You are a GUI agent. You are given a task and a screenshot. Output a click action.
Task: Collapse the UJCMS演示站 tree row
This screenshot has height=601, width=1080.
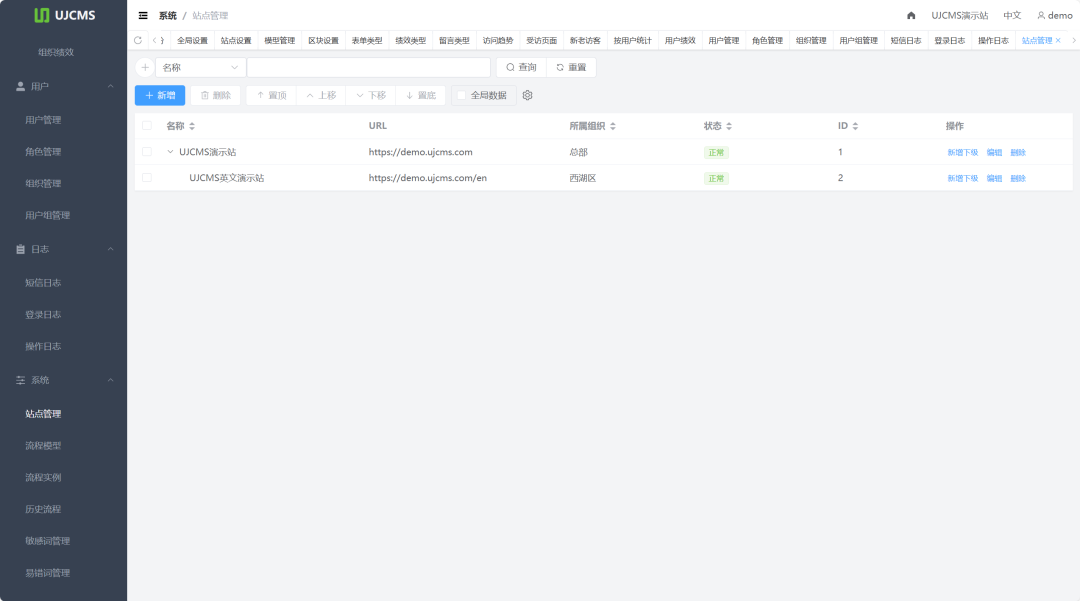pos(170,151)
